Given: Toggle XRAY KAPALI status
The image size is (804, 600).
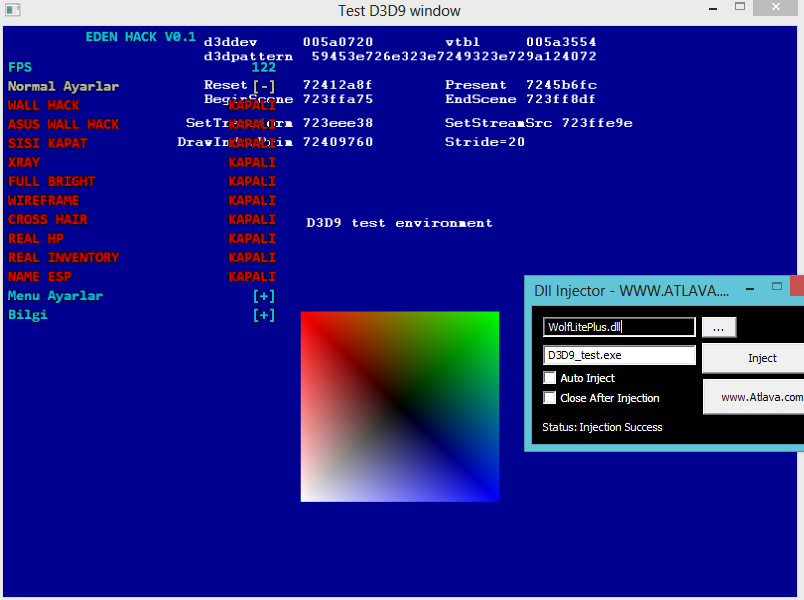Looking at the screenshot, I should tap(252, 162).
